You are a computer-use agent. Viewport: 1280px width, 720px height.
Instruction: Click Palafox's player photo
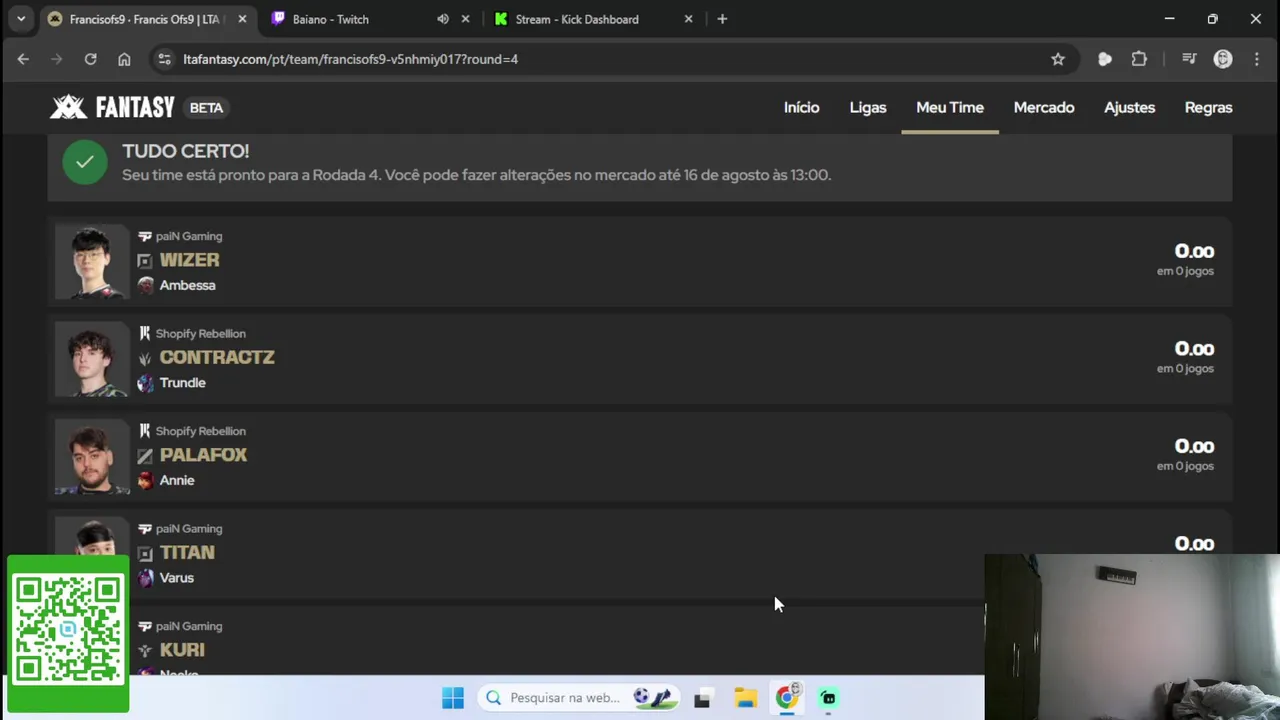click(x=92, y=457)
